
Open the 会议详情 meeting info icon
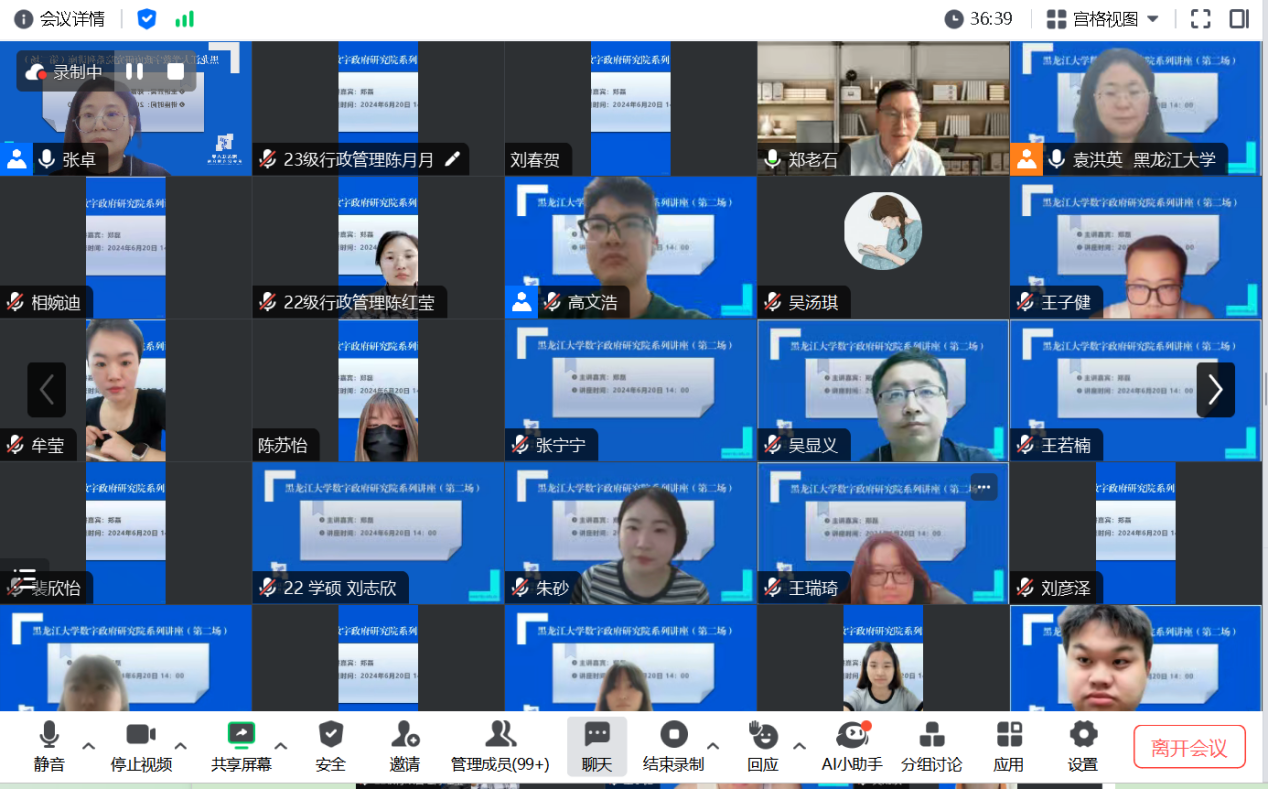point(23,19)
